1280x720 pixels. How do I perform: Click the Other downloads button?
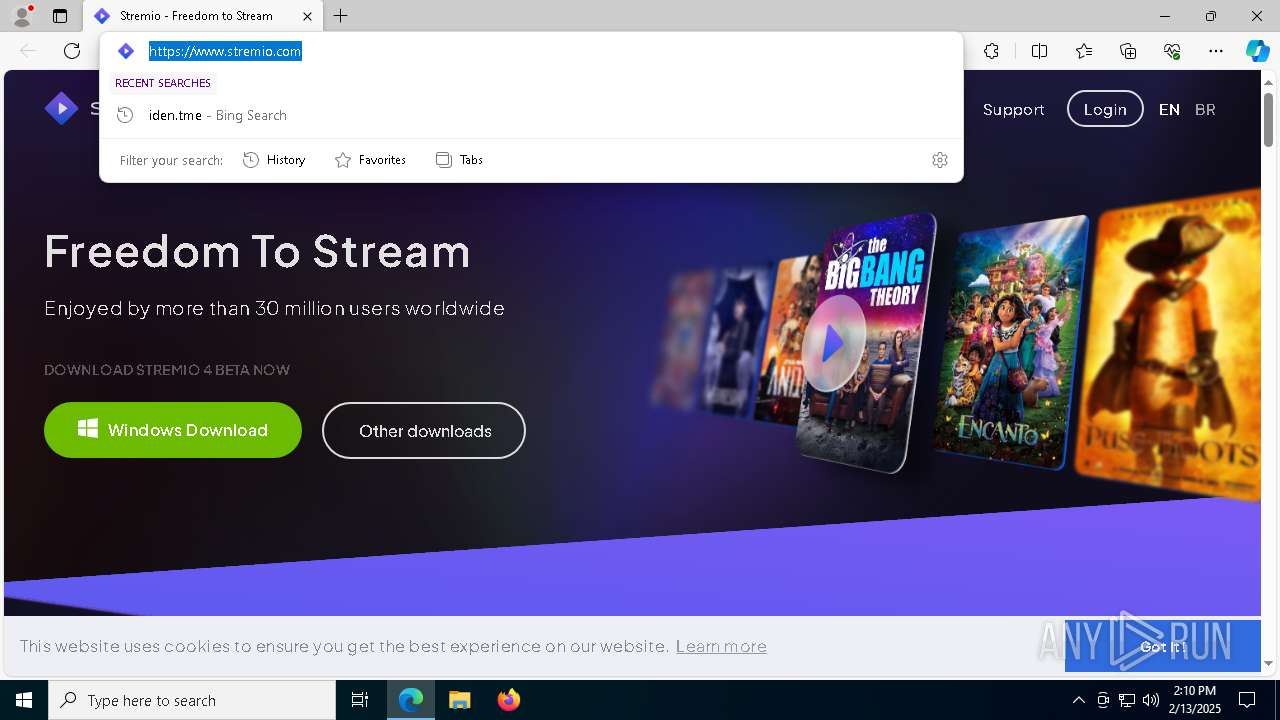424,431
